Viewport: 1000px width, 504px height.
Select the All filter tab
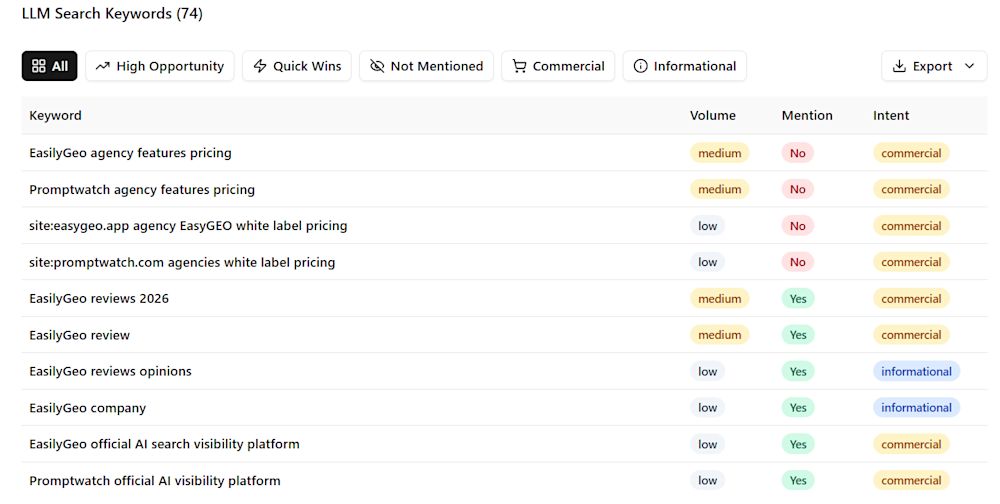point(49,66)
